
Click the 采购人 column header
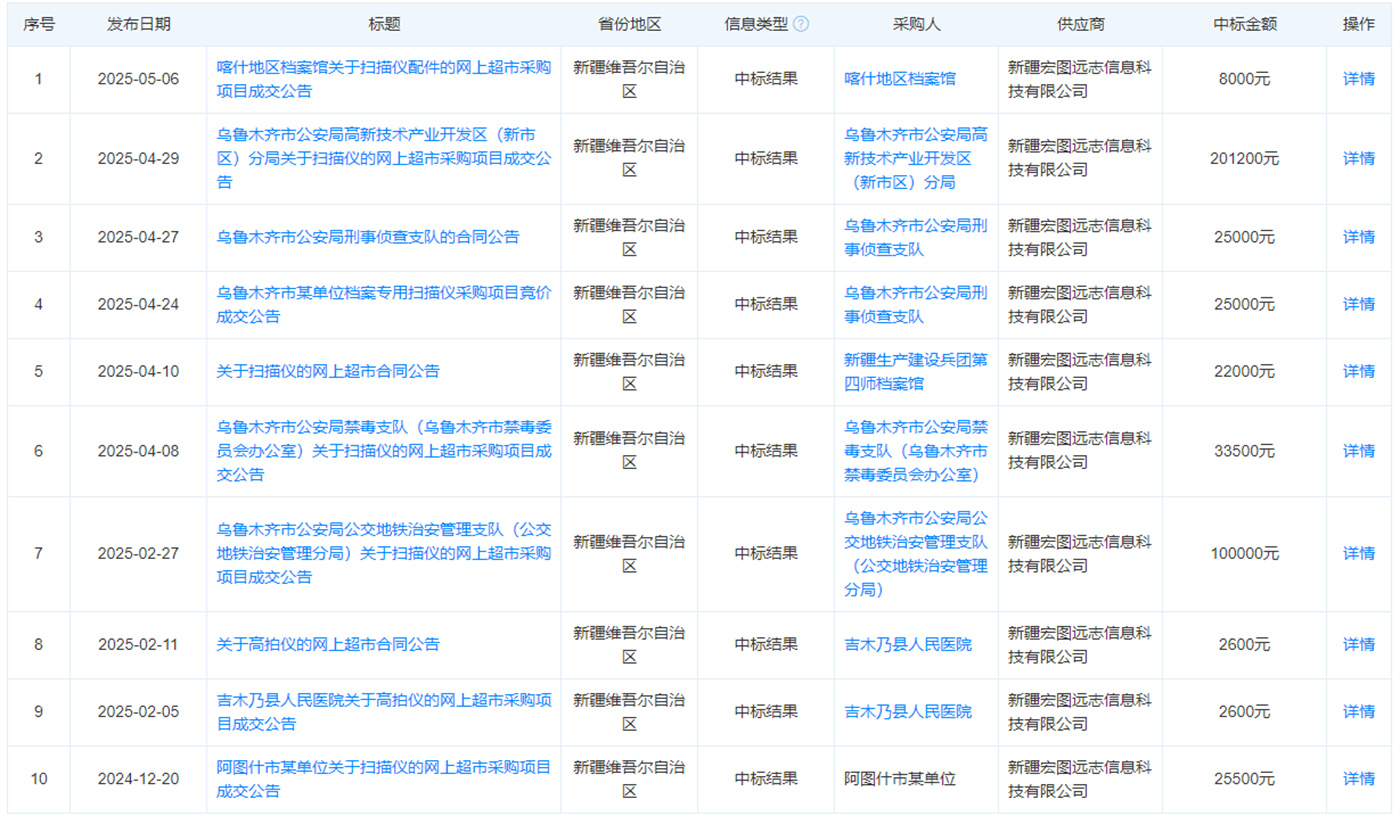tap(916, 24)
